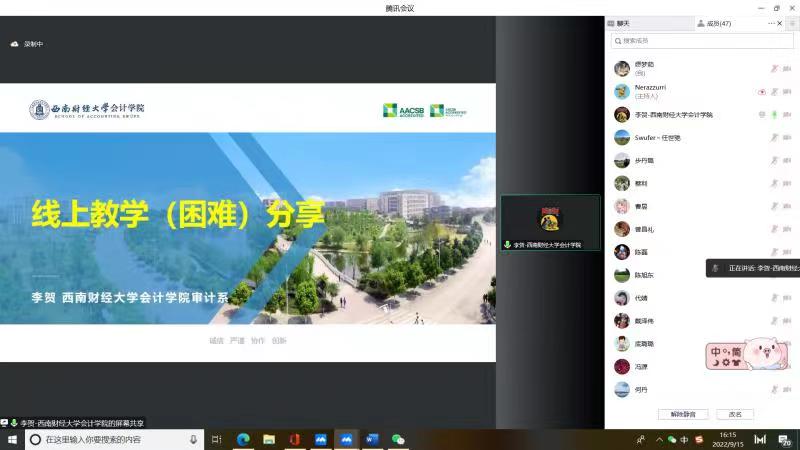
Task: Toggle camera icon for Swufer-任世驰
Action: click(x=787, y=137)
